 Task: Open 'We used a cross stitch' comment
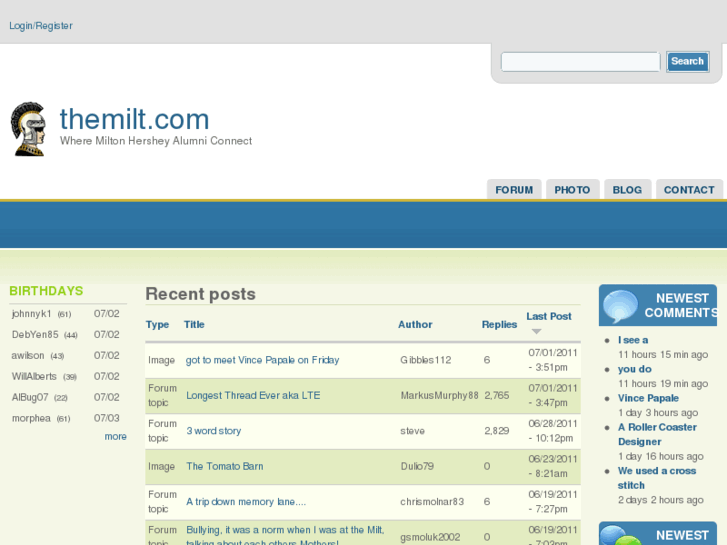coord(657,478)
